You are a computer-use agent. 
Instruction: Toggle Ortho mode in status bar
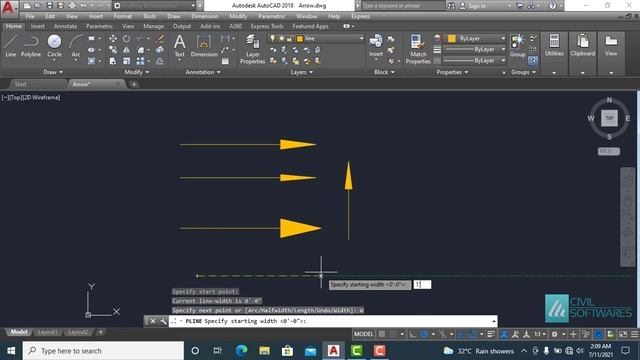(413, 334)
